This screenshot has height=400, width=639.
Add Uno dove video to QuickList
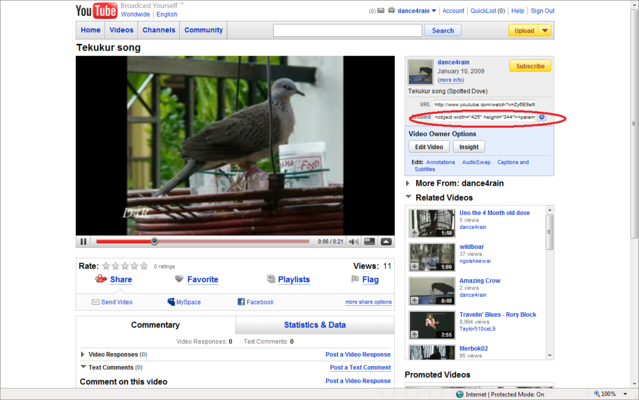(414, 233)
